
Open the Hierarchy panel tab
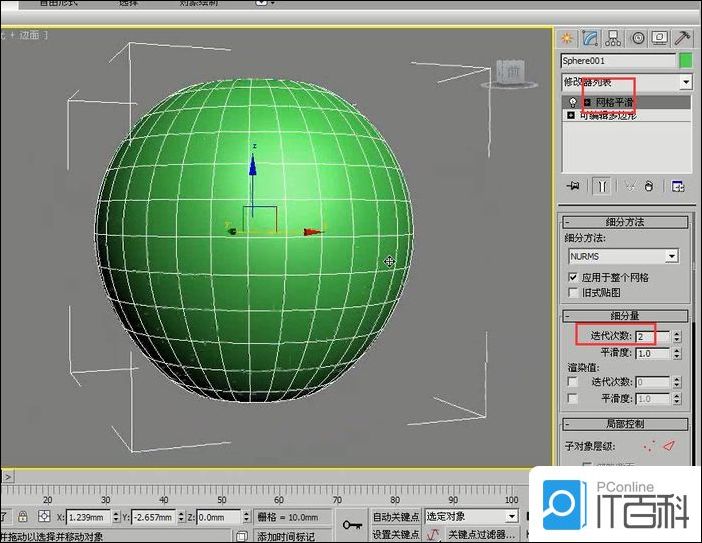pos(614,38)
